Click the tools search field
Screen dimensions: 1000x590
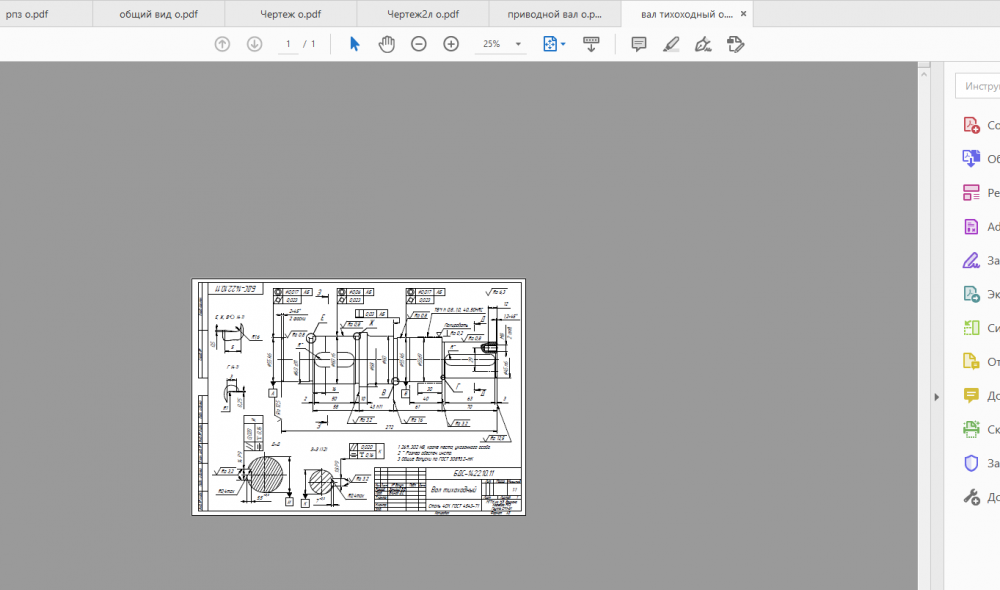(x=980, y=86)
